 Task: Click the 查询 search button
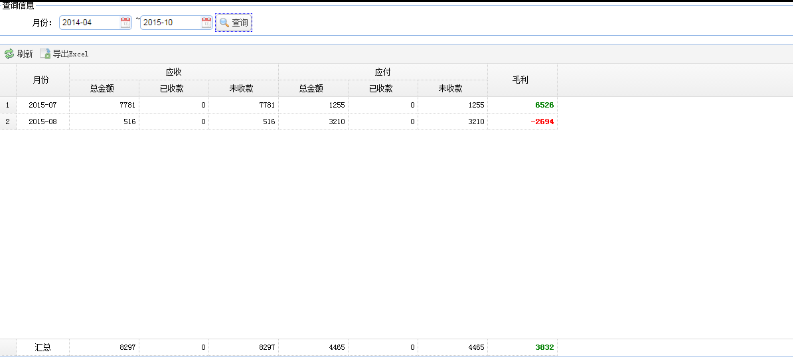pos(234,23)
